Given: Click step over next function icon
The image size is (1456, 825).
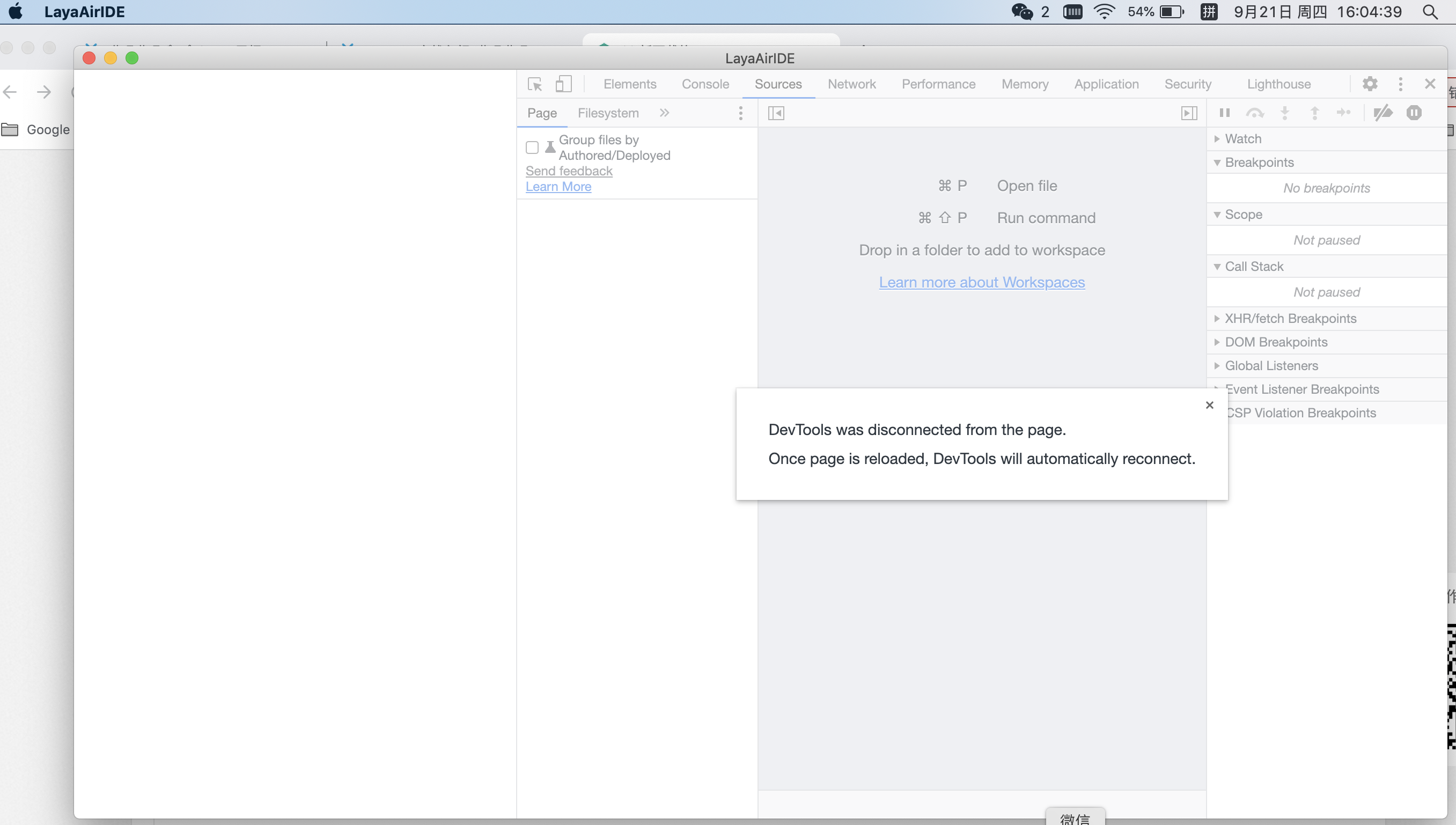Looking at the screenshot, I should click(1254, 113).
